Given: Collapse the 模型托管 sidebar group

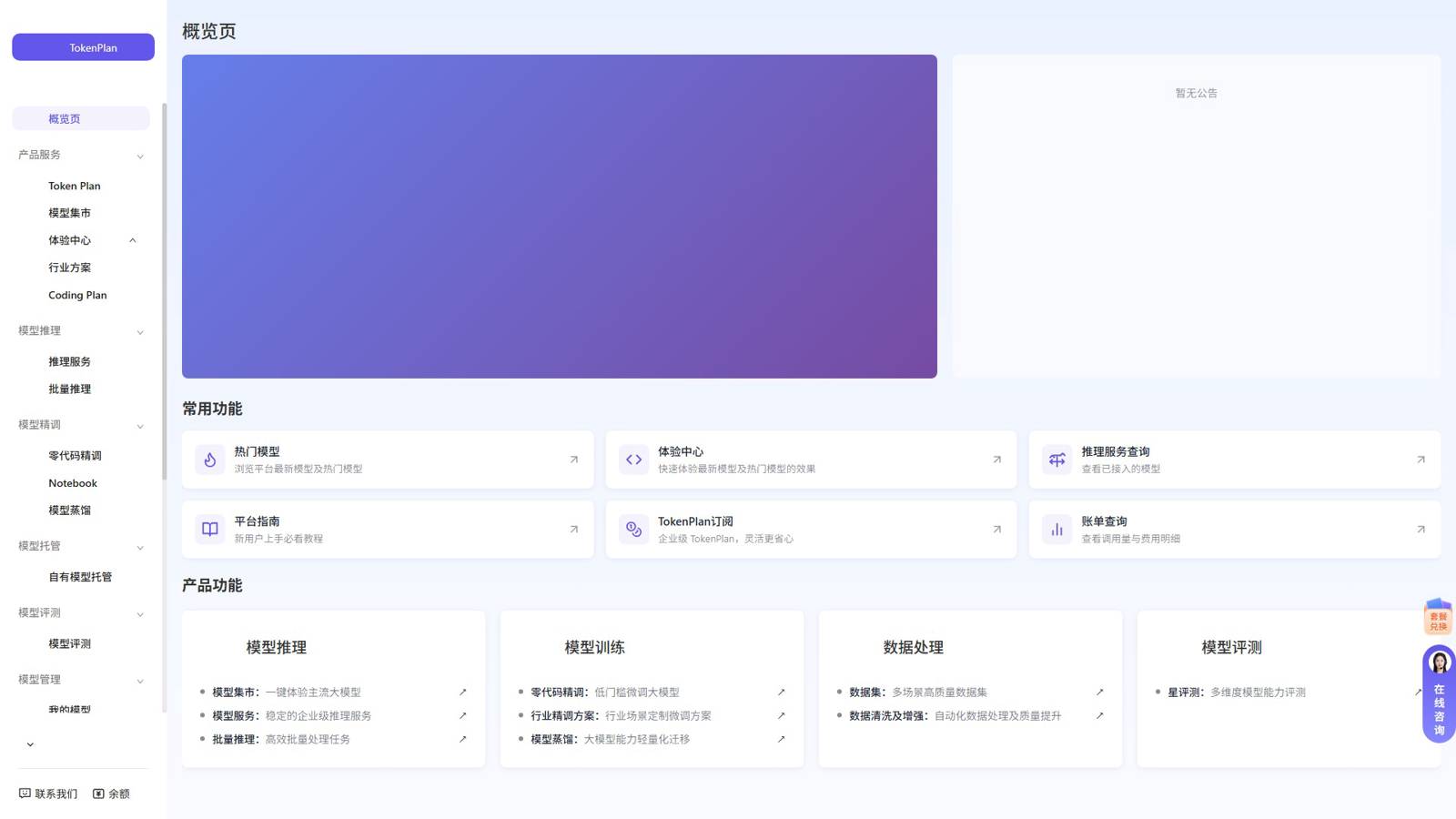Looking at the screenshot, I should [x=140, y=548].
